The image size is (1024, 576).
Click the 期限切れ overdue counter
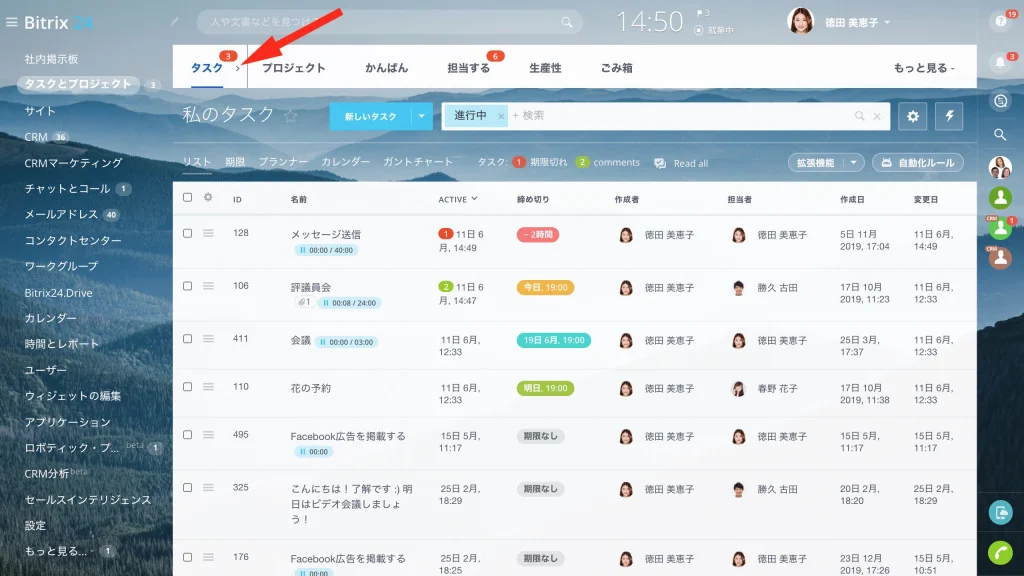point(540,163)
